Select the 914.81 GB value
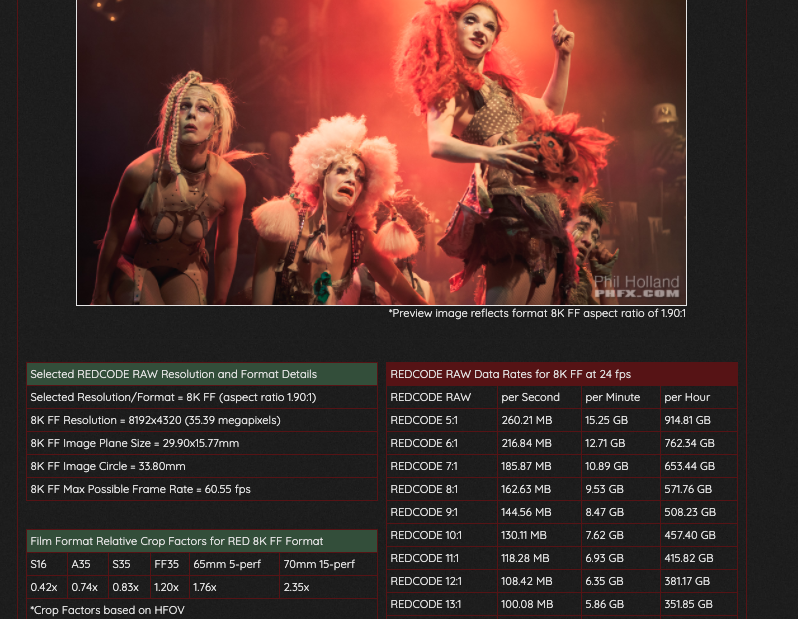The width and height of the screenshot is (798, 619). pos(699,420)
